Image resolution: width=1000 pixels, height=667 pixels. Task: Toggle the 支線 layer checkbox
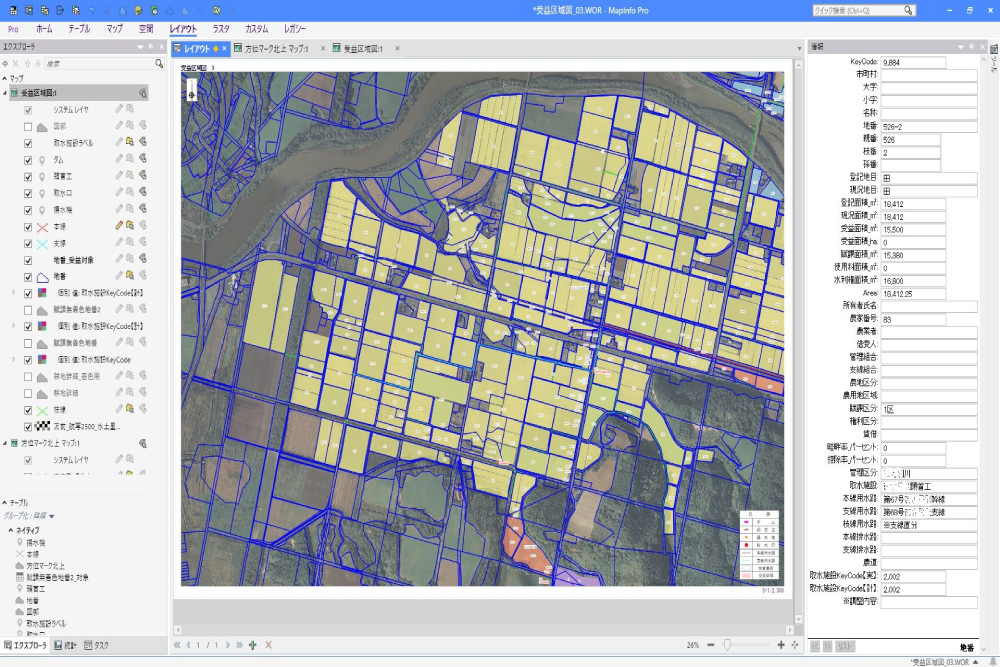coord(28,243)
